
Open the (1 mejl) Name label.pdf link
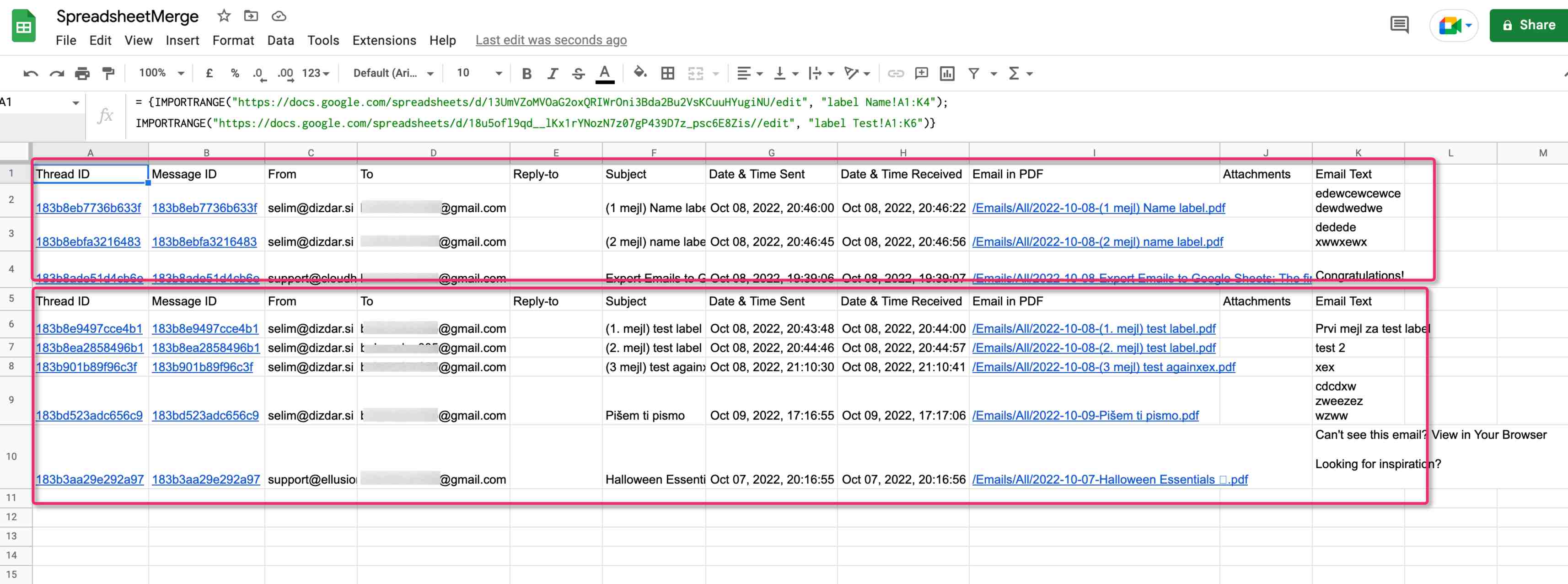(1099, 208)
